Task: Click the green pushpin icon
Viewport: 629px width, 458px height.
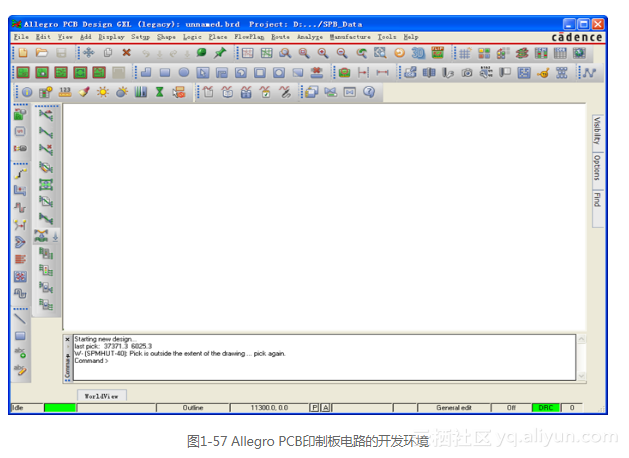Action: pos(220,53)
